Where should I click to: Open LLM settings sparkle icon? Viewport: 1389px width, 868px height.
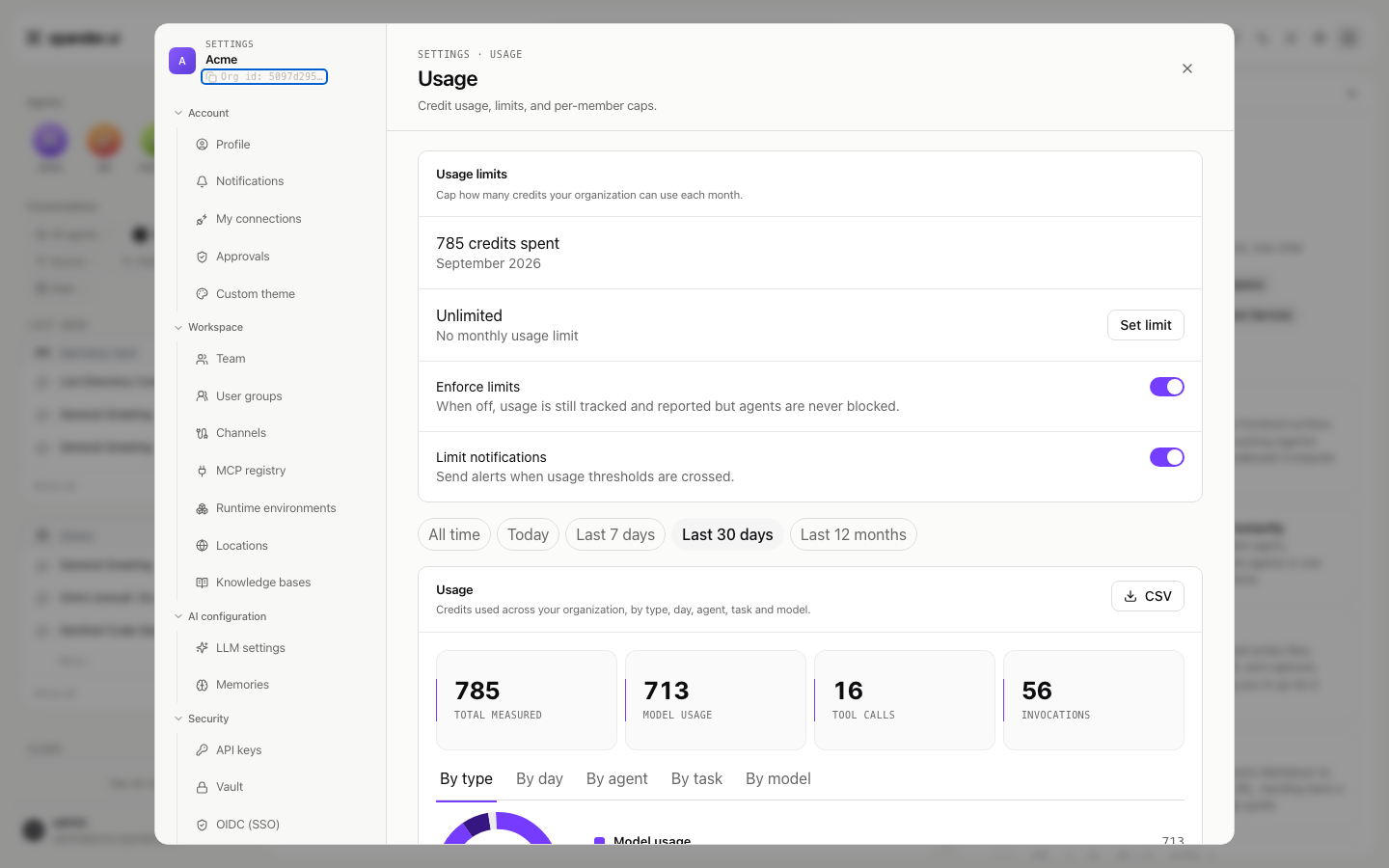pyautogui.click(x=202, y=648)
